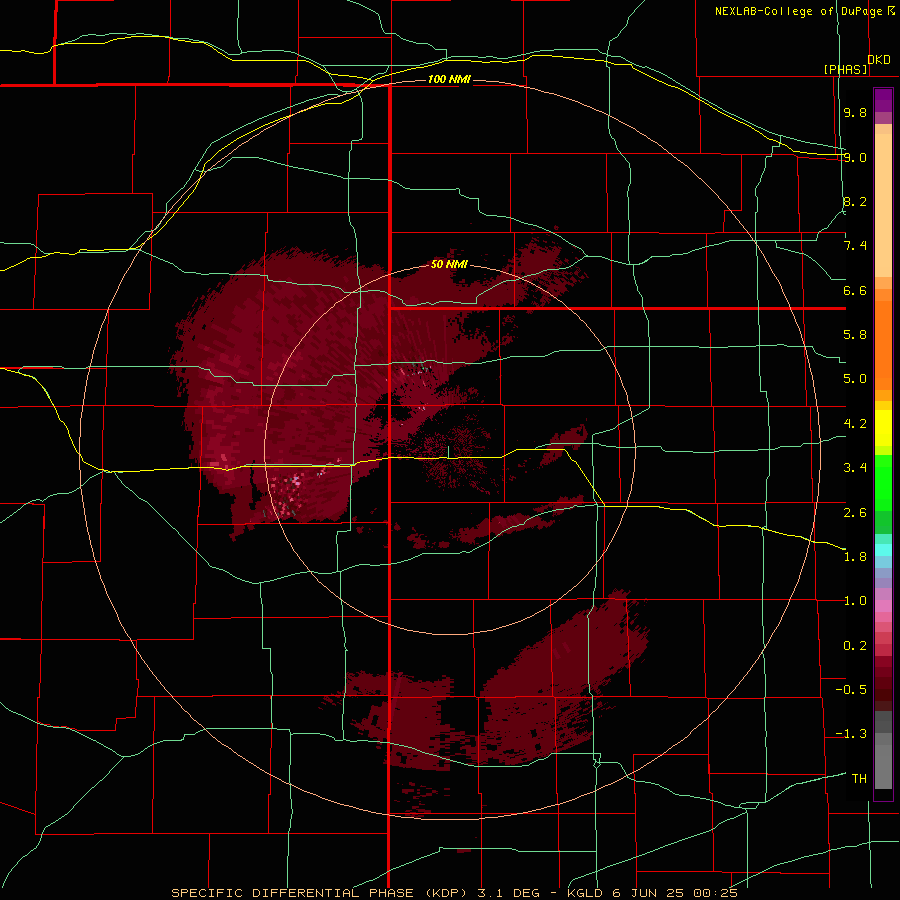Click the radar site marker at ring center
The width and height of the screenshot is (900, 900).
(x=448, y=452)
